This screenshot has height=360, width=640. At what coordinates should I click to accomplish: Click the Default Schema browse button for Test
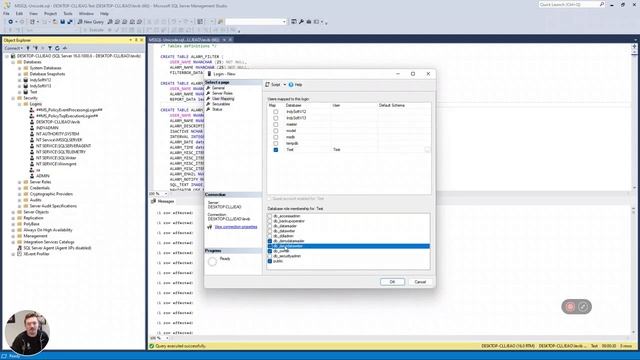point(427,150)
